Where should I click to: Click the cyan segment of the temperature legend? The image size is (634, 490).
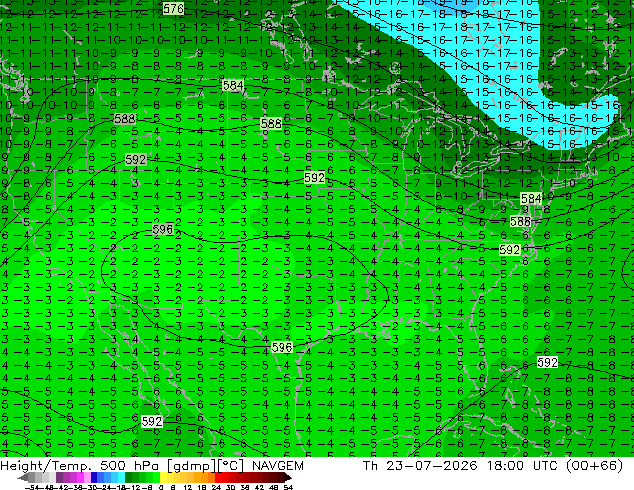121,477
